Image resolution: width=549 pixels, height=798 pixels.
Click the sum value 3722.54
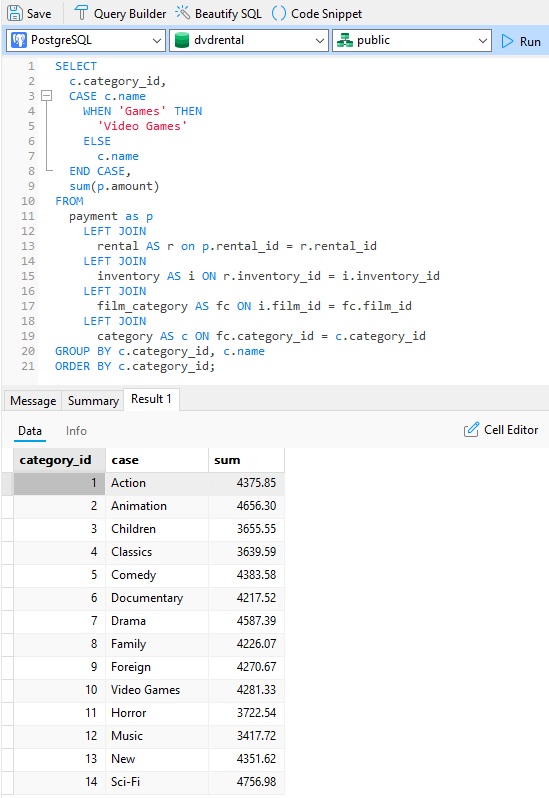point(246,713)
